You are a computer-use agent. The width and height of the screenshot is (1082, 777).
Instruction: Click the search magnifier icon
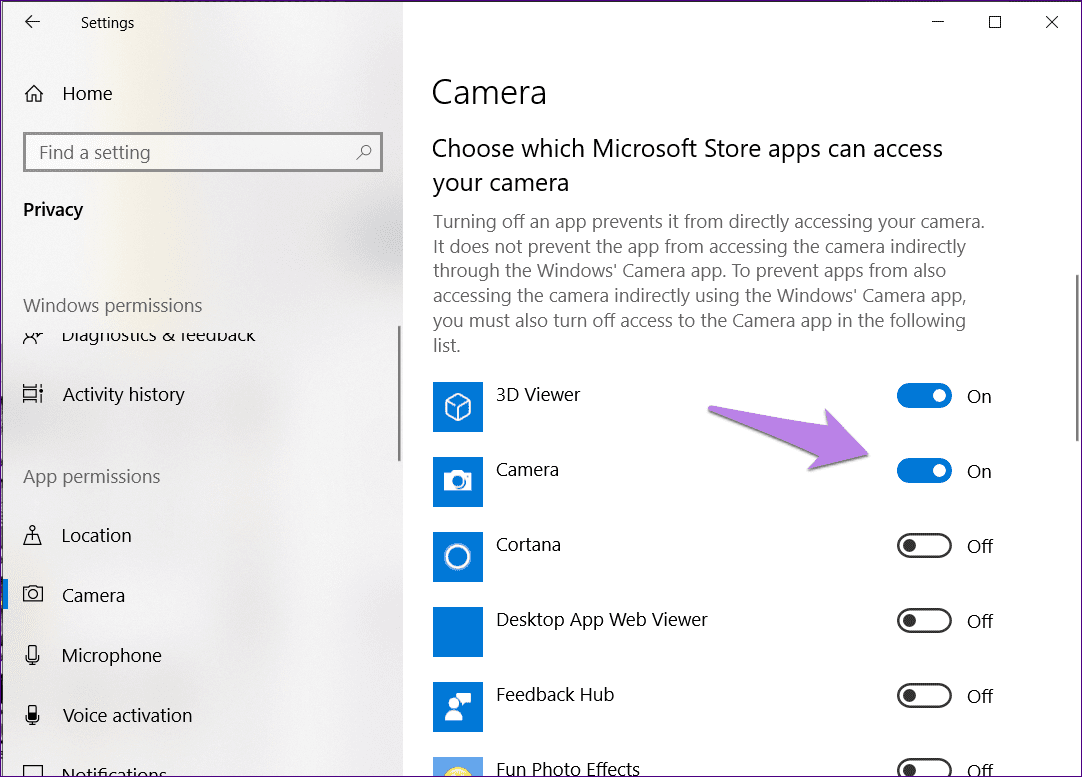pyautogui.click(x=364, y=153)
